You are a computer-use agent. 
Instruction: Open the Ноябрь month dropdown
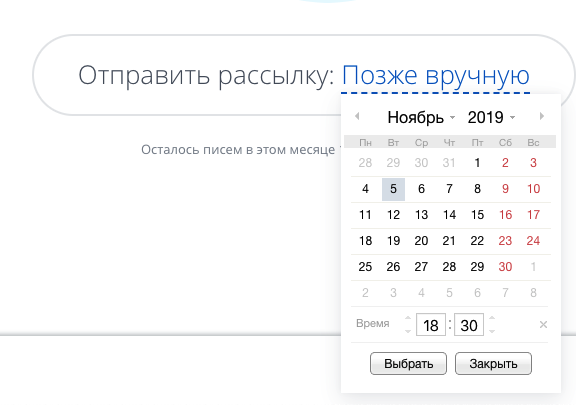421,117
